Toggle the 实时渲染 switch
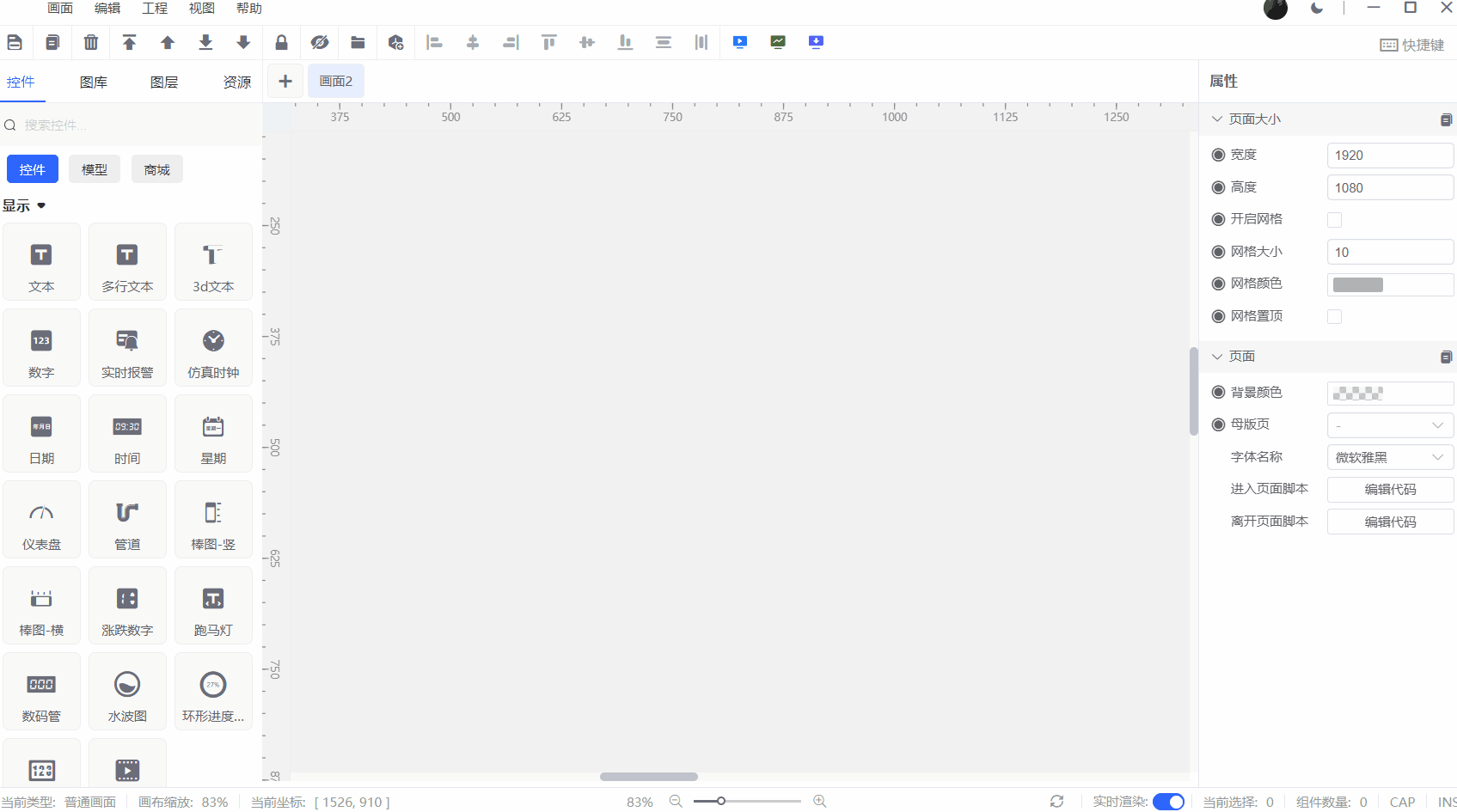This screenshot has width=1457, height=812. coord(1168,802)
